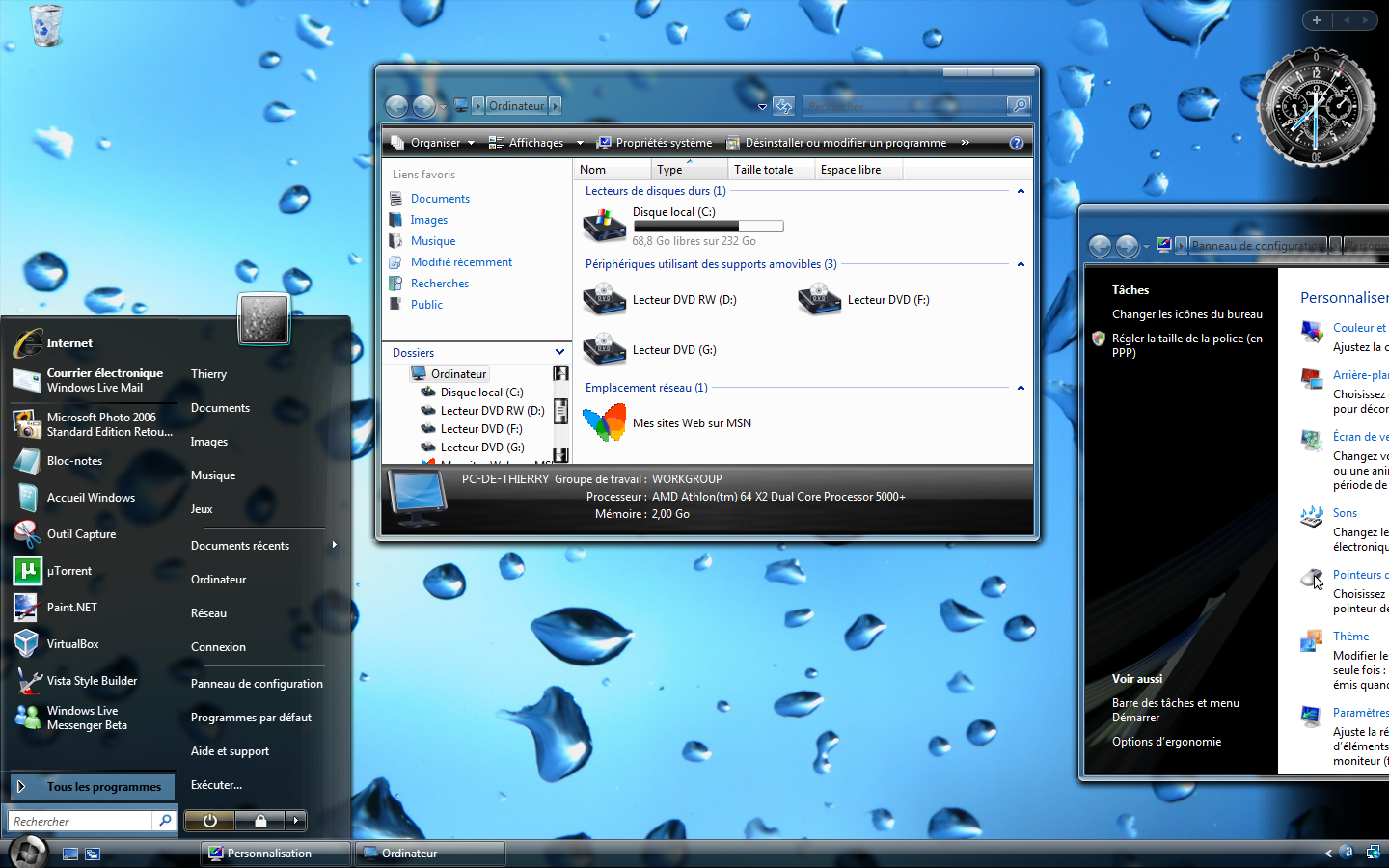
Task: Open Lecteur DVD (G:) in file list
Action: (x=651, y=350)
